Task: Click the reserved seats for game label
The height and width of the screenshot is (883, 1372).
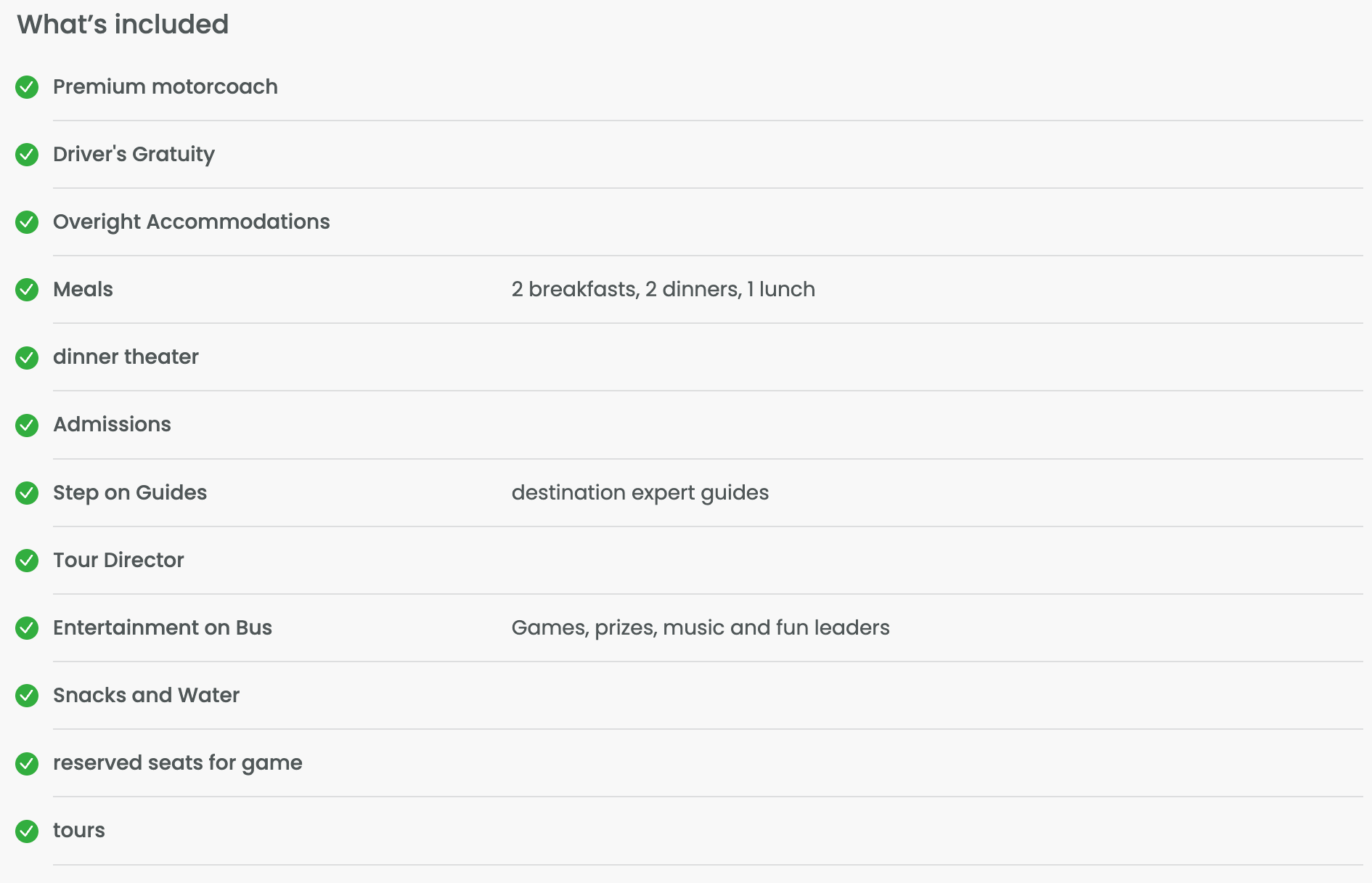Action: pyautogui.click(x=178, y=763)
